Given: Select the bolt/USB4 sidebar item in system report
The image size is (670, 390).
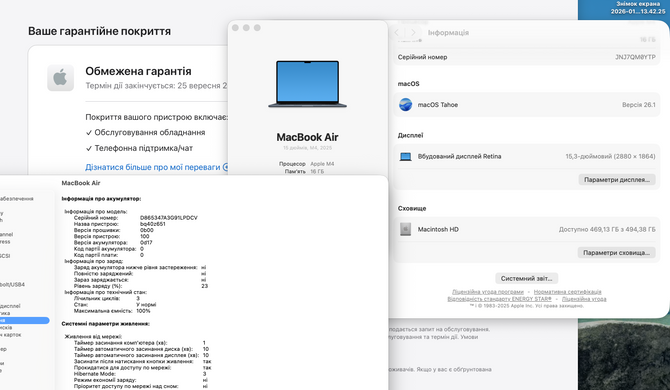Looking at the screenshot, I should pos(12,284).
